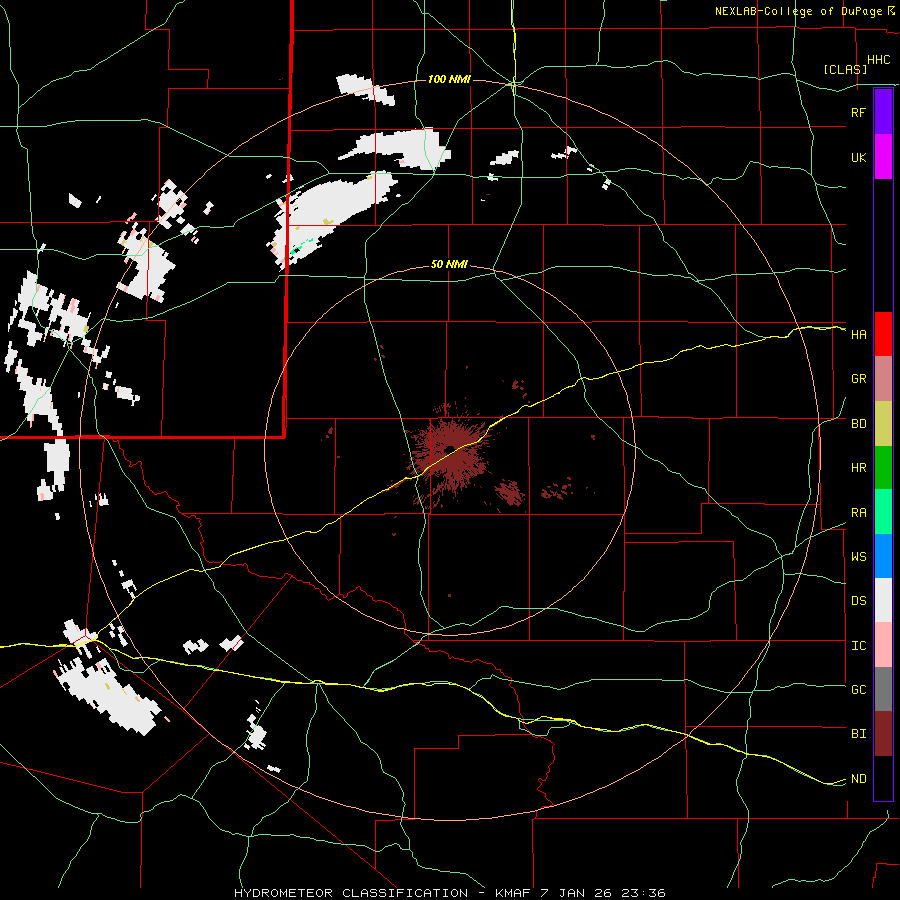900x900 pixels.
Task: Click the HYDROMETEOR CLASSIFICATION title text
Action: 351,893
